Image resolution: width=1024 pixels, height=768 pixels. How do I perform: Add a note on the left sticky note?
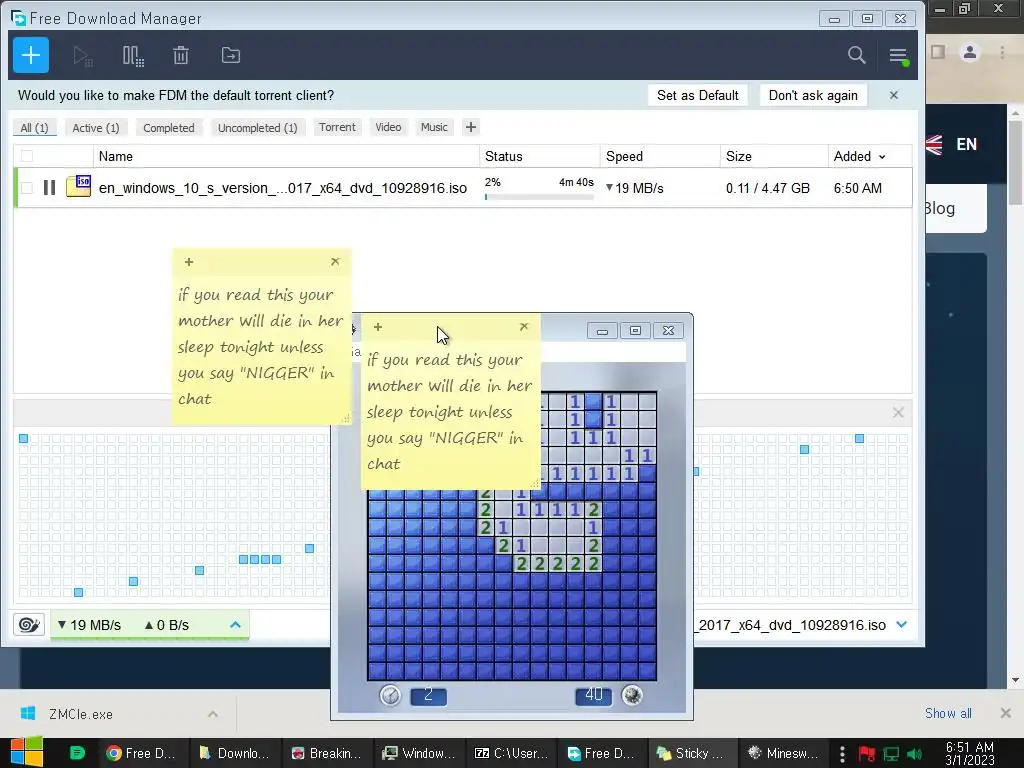(189, 262)
